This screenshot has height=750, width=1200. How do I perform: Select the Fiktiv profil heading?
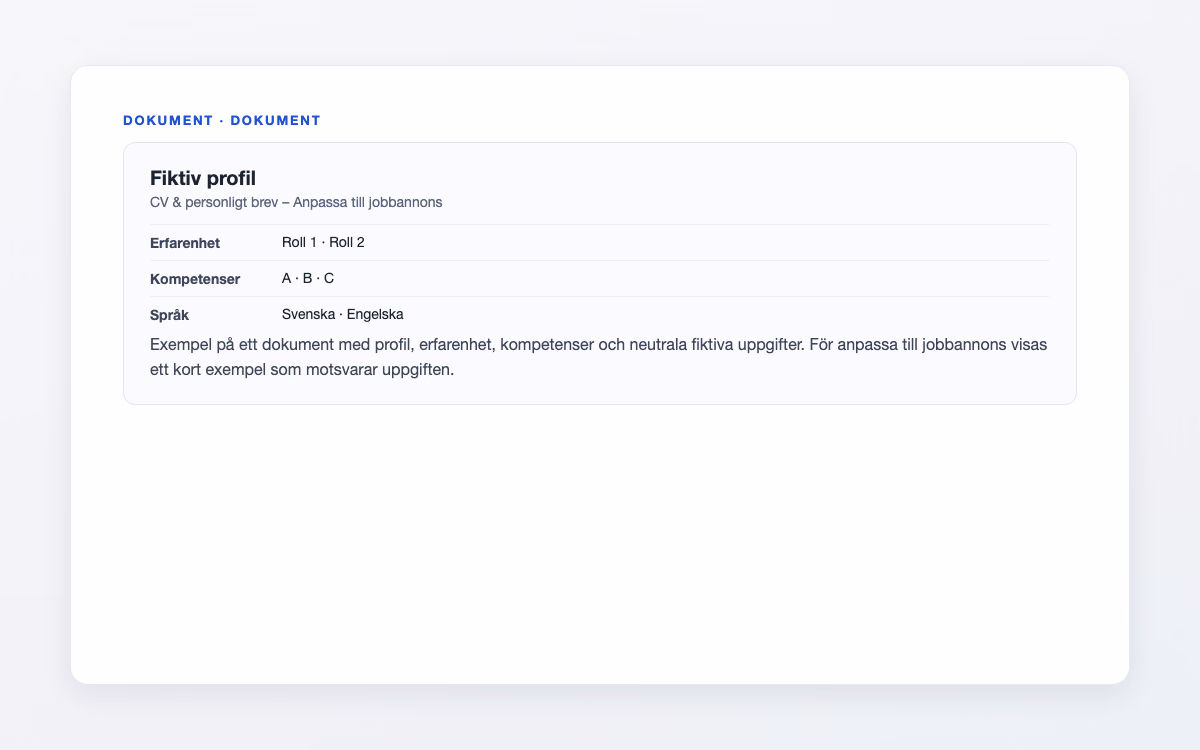point(203,179)
